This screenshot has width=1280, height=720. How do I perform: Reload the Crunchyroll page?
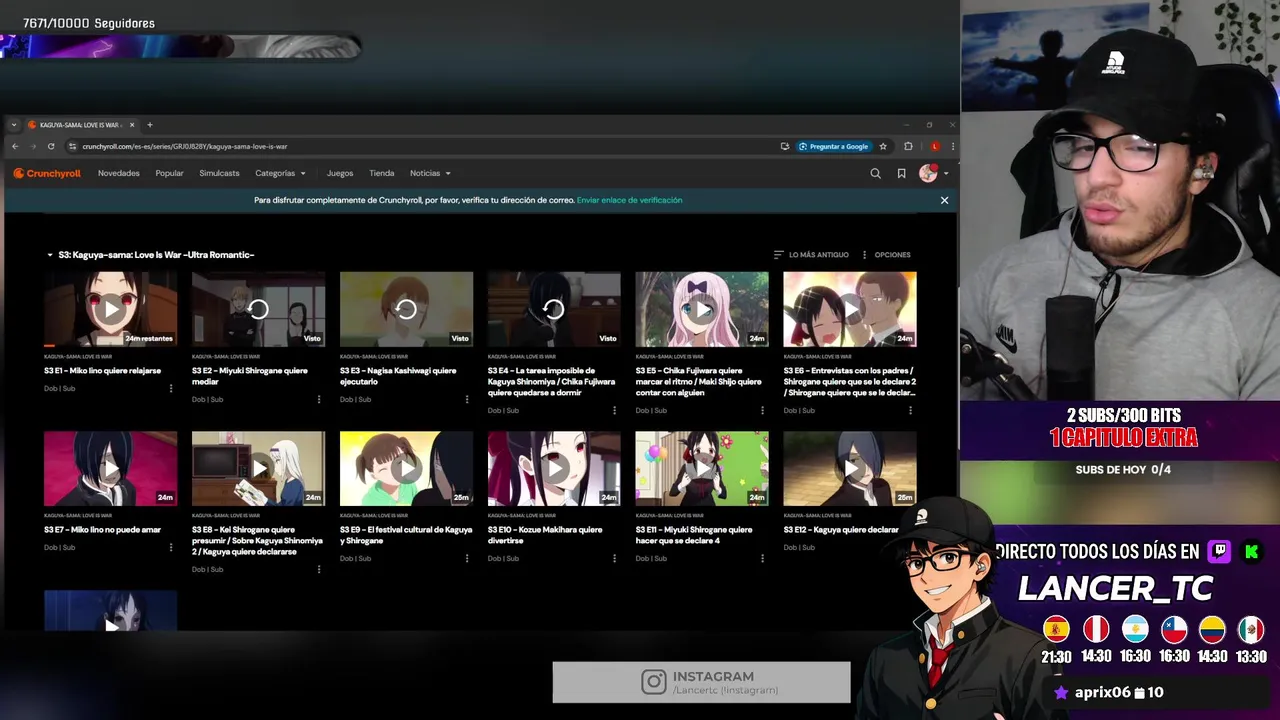[x=53, y=146]
